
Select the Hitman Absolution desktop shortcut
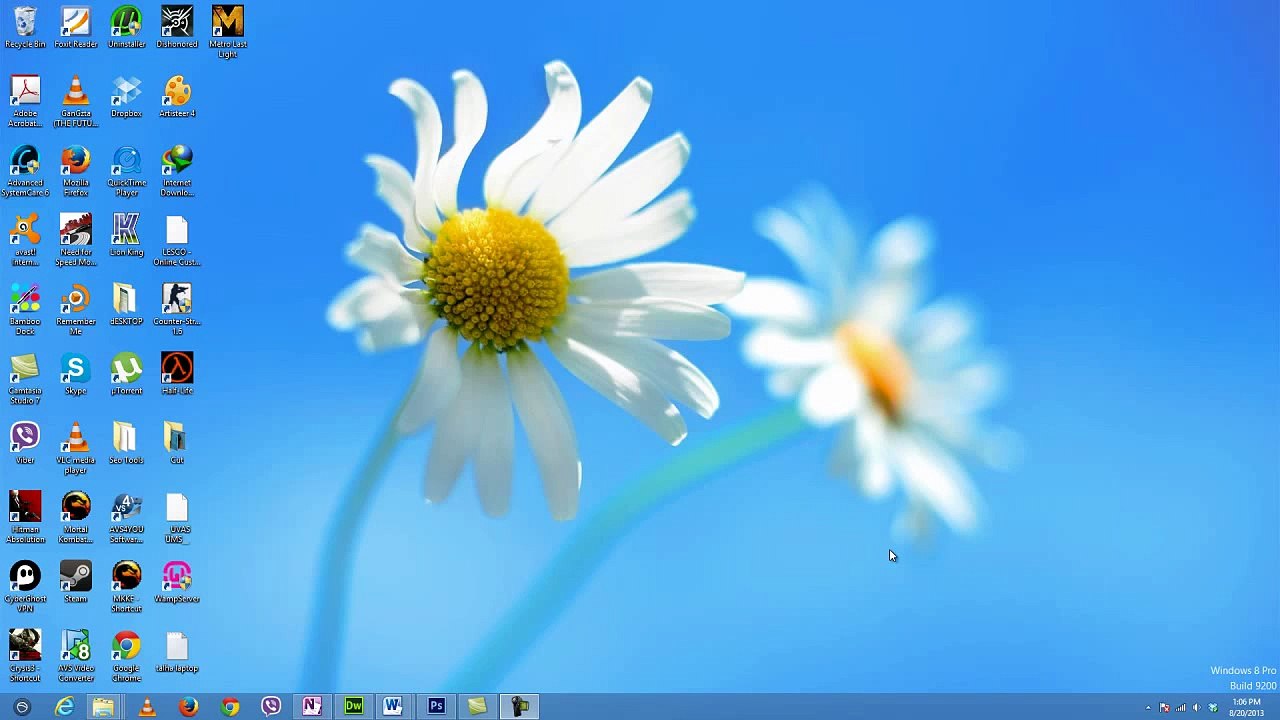[25, 518]
